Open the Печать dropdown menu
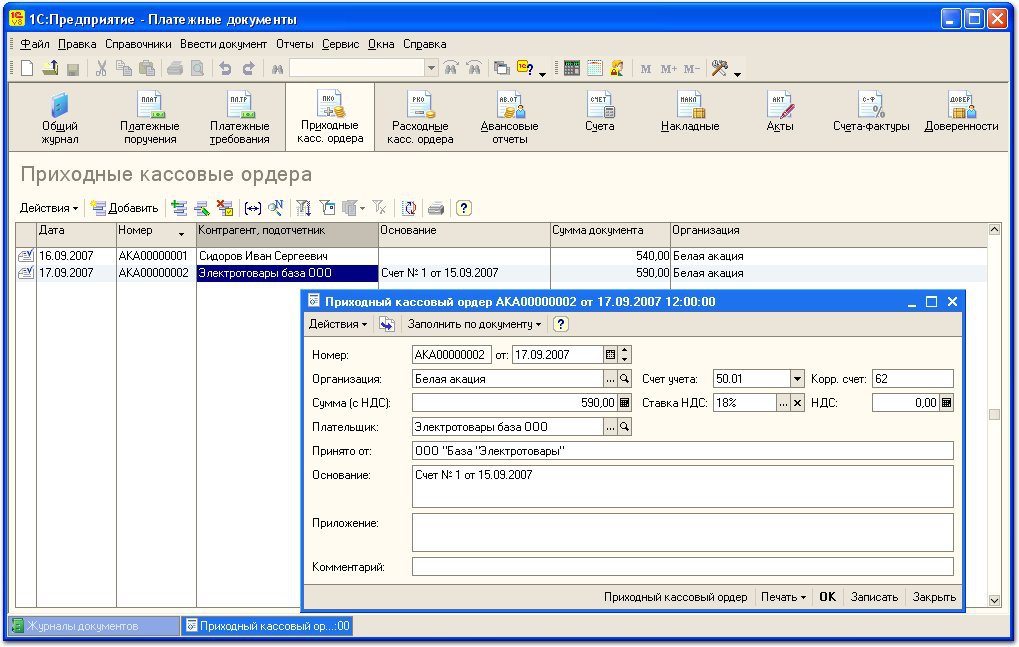Image resolution: width=1019 pixels, height=647 pixels. (x=783, y=597)
